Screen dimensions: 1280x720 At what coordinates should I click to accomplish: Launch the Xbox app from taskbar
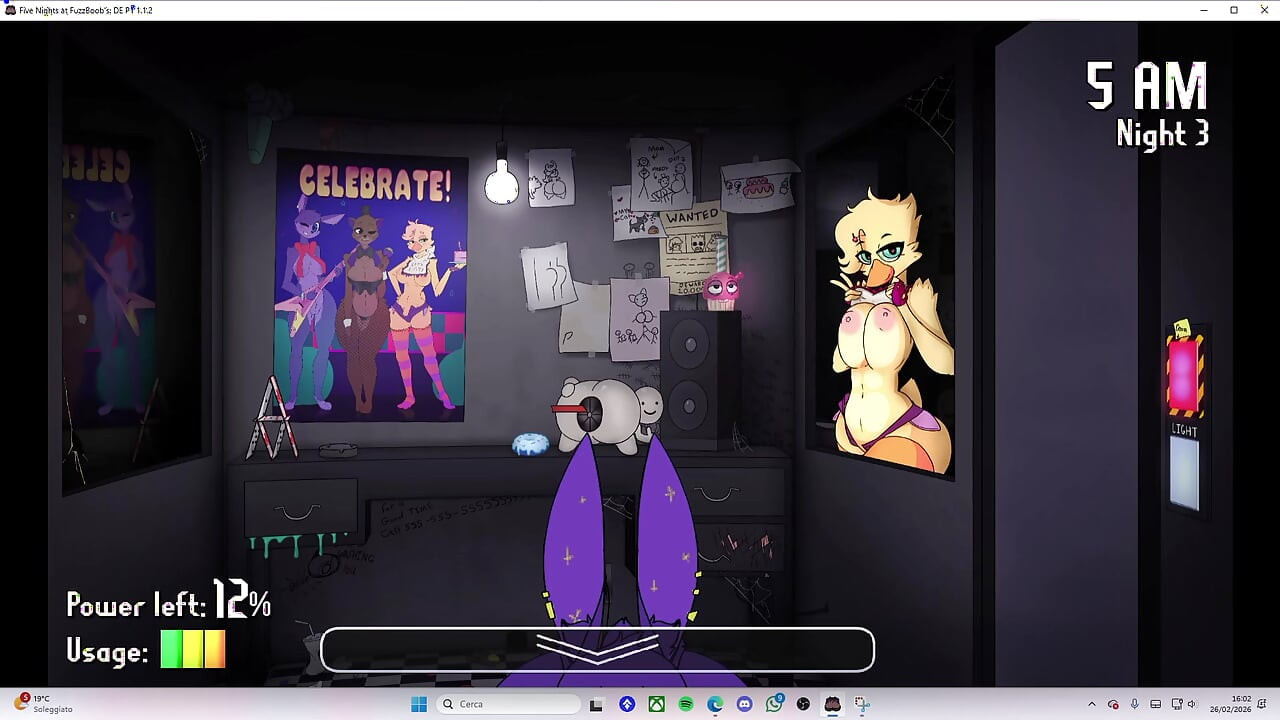656,704
